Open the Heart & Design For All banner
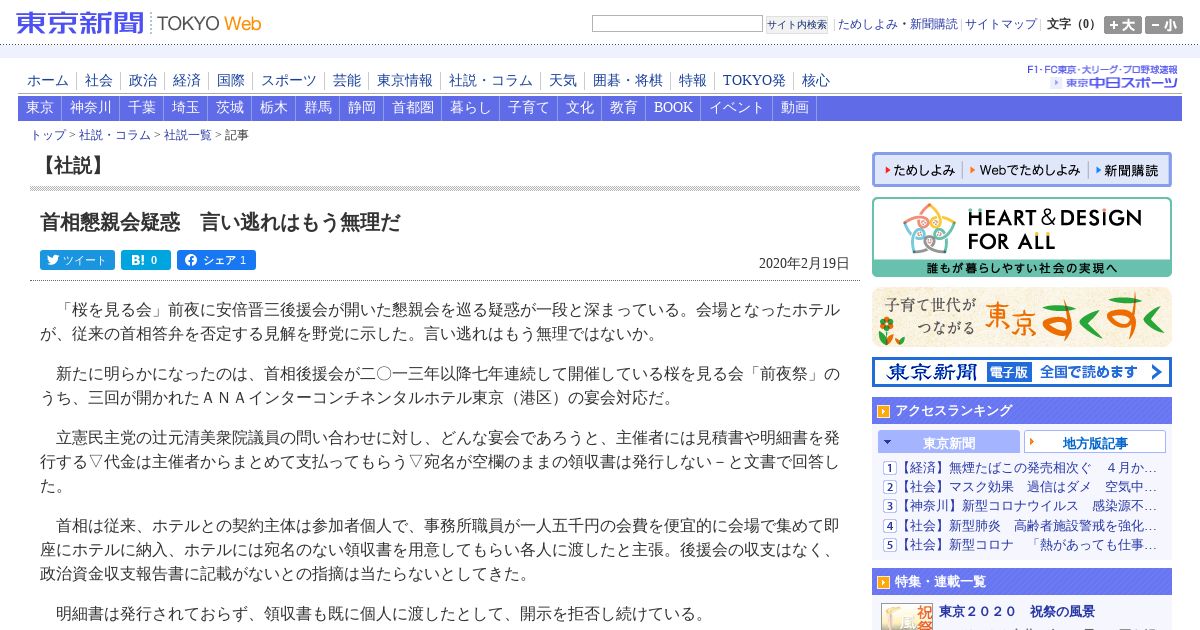This screenshot has width=1200, height=630. (1021, 237)
